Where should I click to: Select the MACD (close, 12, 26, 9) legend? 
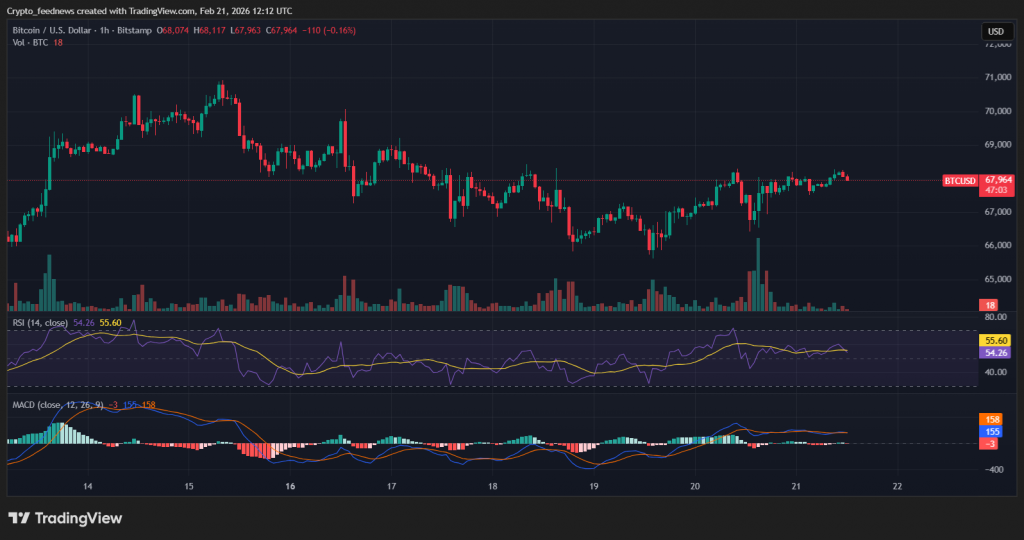coord(57,405)
